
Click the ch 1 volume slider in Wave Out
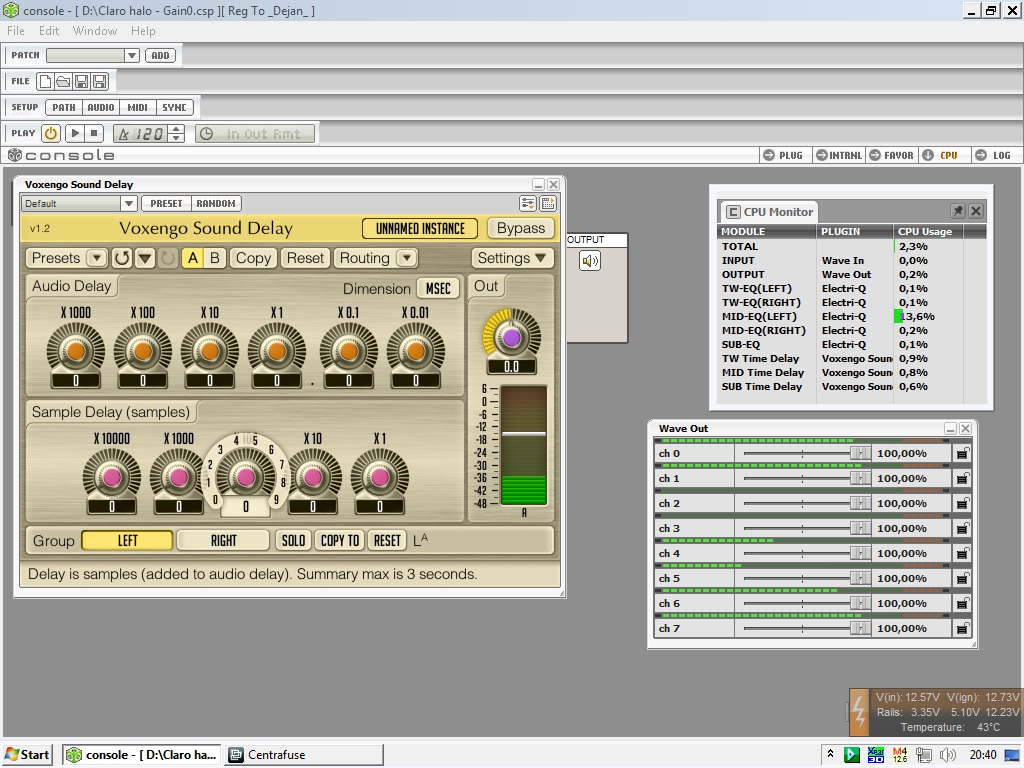click(x=807, y=479)
